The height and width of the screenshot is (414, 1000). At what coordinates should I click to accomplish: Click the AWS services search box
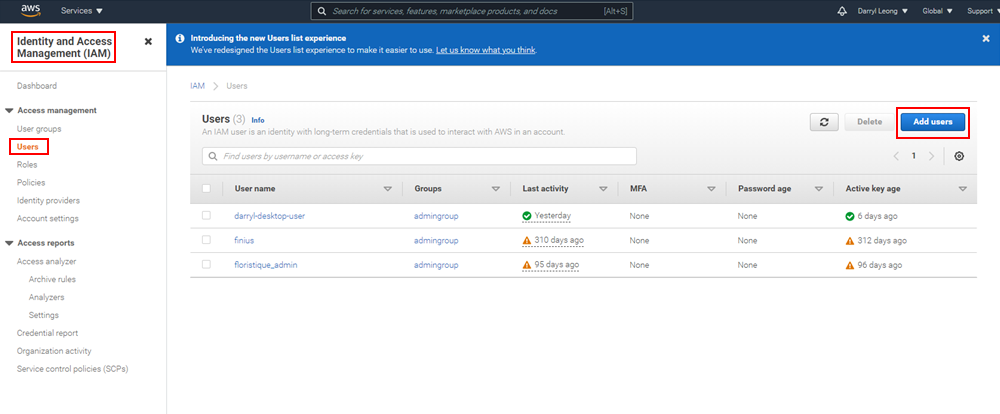tap(472, 11)
